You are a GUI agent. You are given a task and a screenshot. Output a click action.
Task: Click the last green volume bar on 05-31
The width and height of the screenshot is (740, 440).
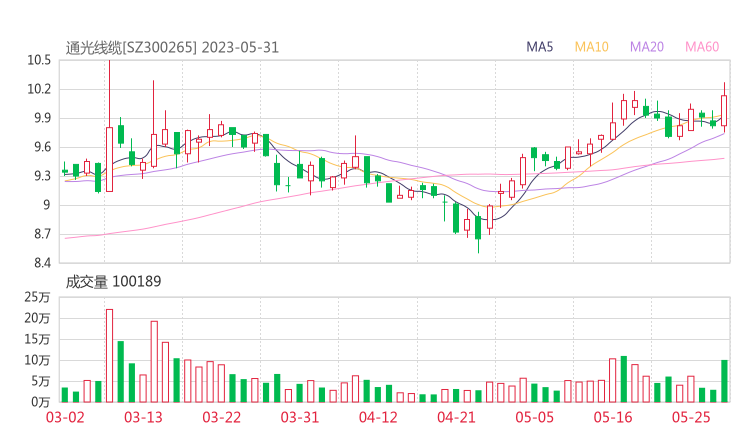click(724, 381)
